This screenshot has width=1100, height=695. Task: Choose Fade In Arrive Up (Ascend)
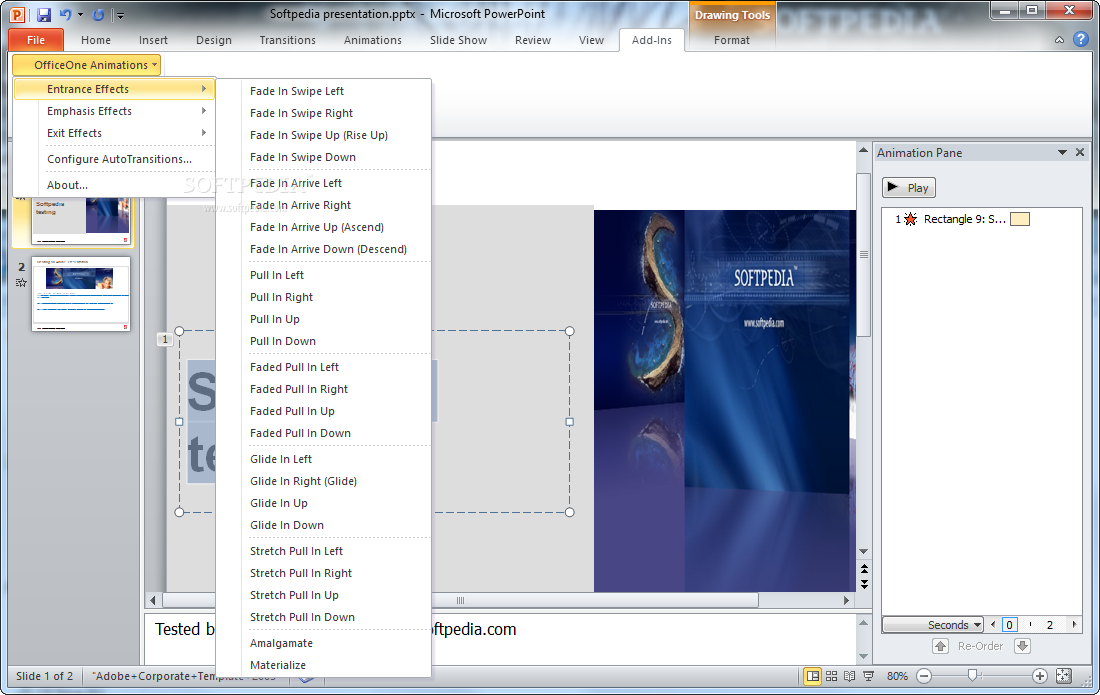[316, 227]
